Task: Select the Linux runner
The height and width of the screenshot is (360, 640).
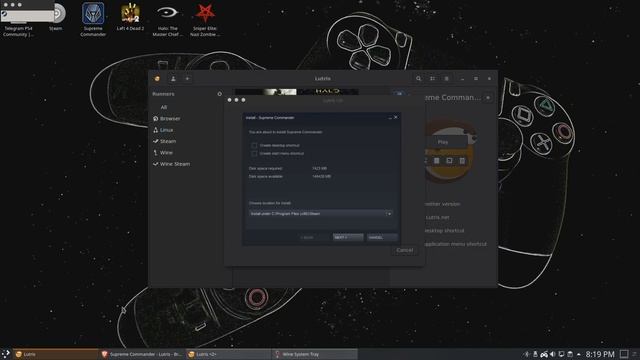Action: click(x=163, y=130)
